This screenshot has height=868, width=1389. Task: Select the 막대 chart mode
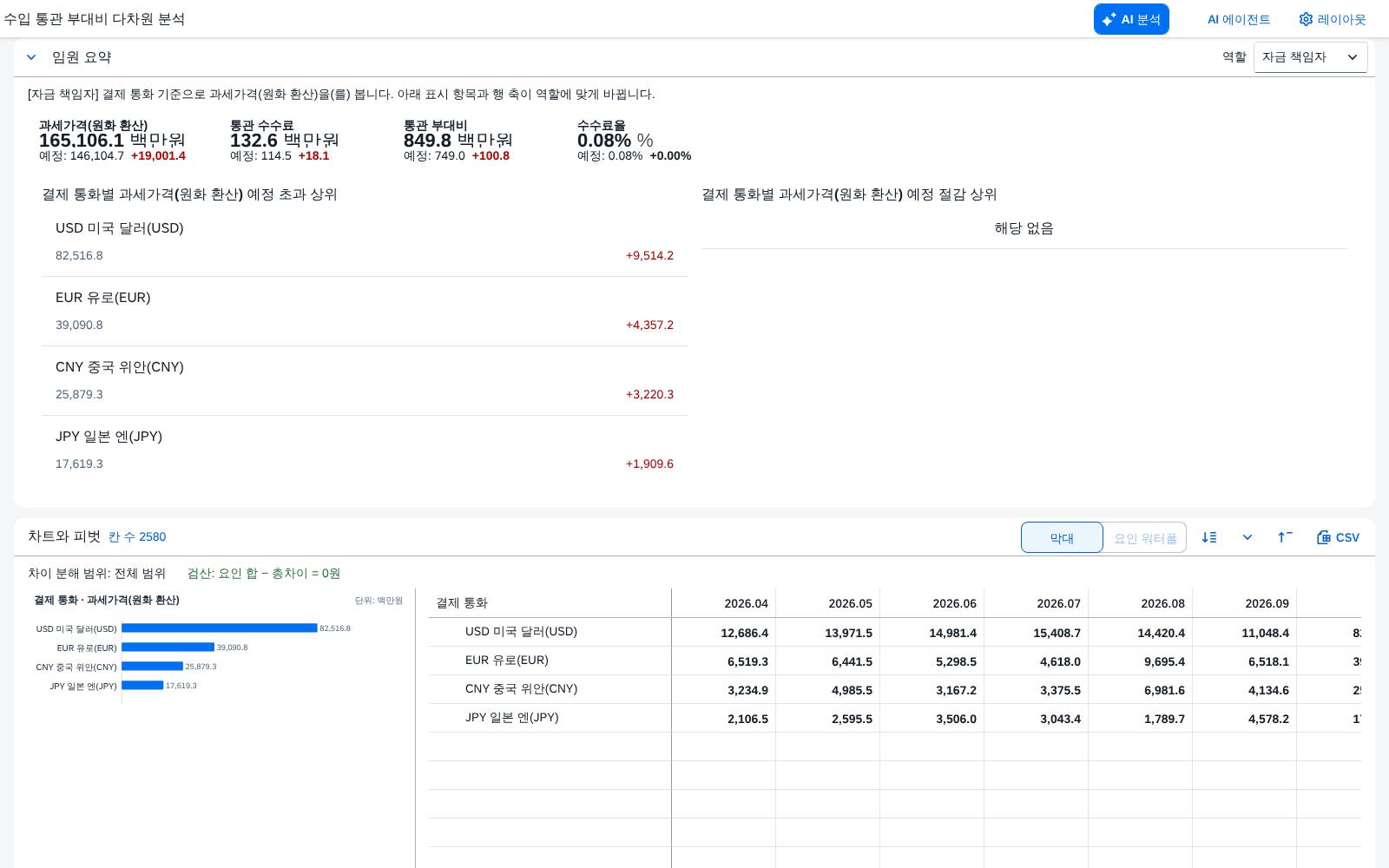pos(1062,537)
